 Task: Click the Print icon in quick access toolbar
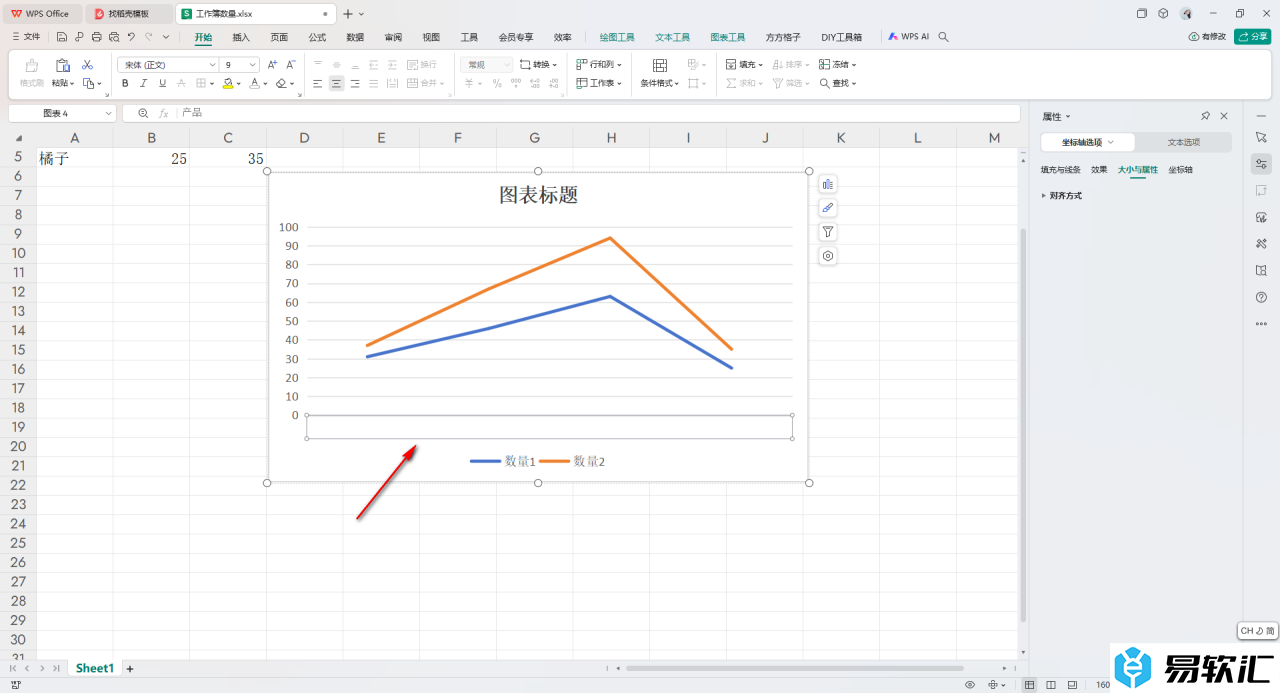[x=96, y=37]
